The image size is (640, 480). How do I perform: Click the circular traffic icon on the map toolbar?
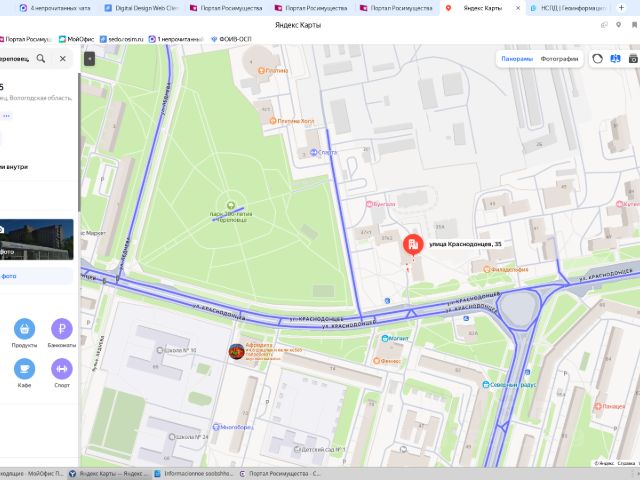point(597,59)
